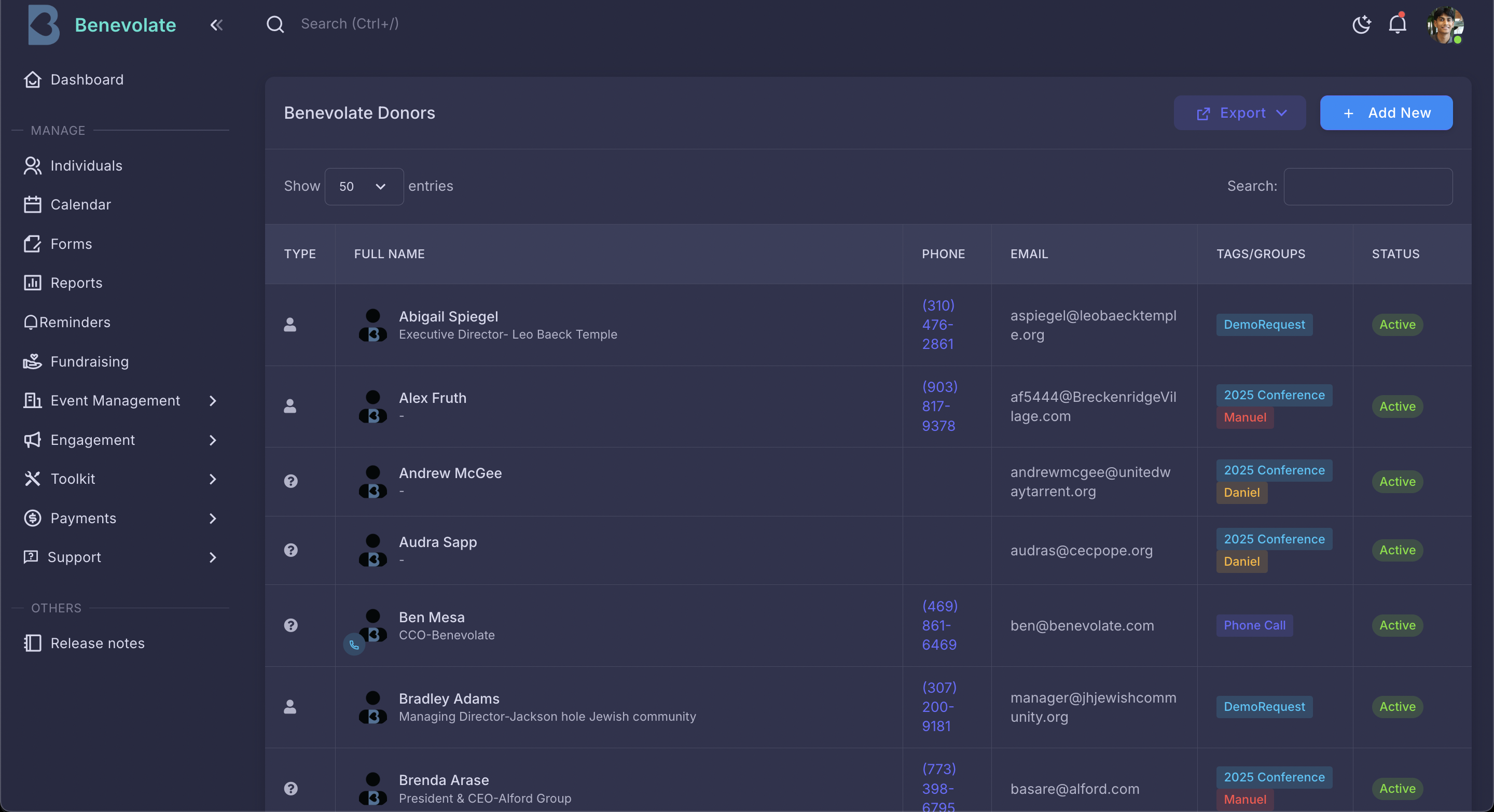Screen dimensions: 1494x812
Task: Click the search magnifier in the top bar
Action: tap(275, 24)
